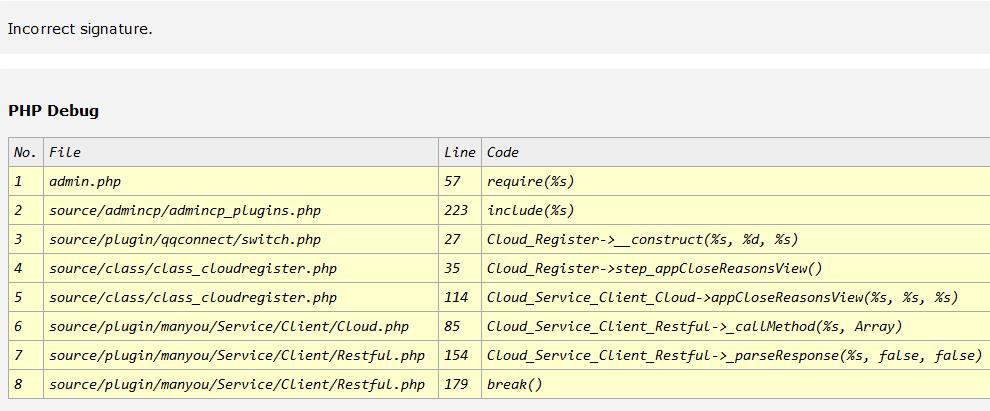Select manyou/Service/Client/Cloud.php file cell

(x=229, y=326)
